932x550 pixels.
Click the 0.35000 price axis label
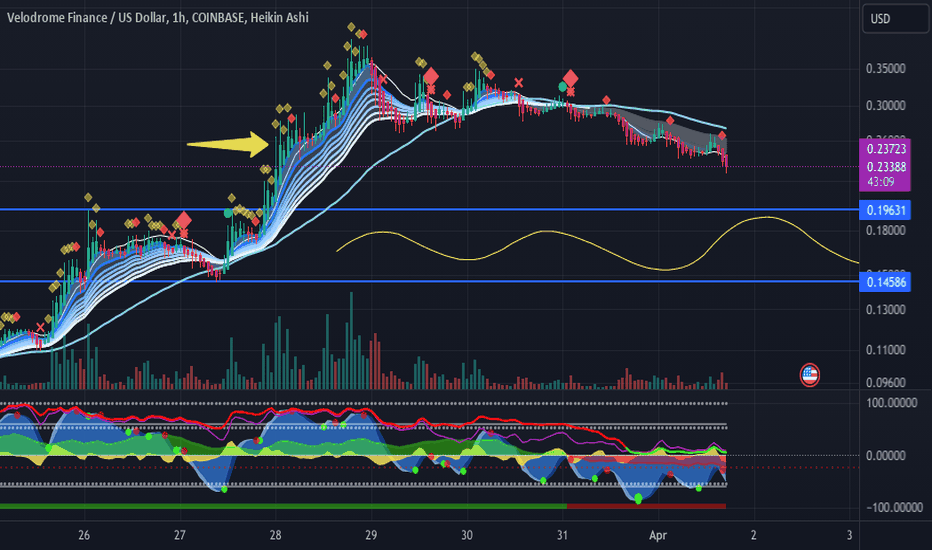tap(886, 68)
